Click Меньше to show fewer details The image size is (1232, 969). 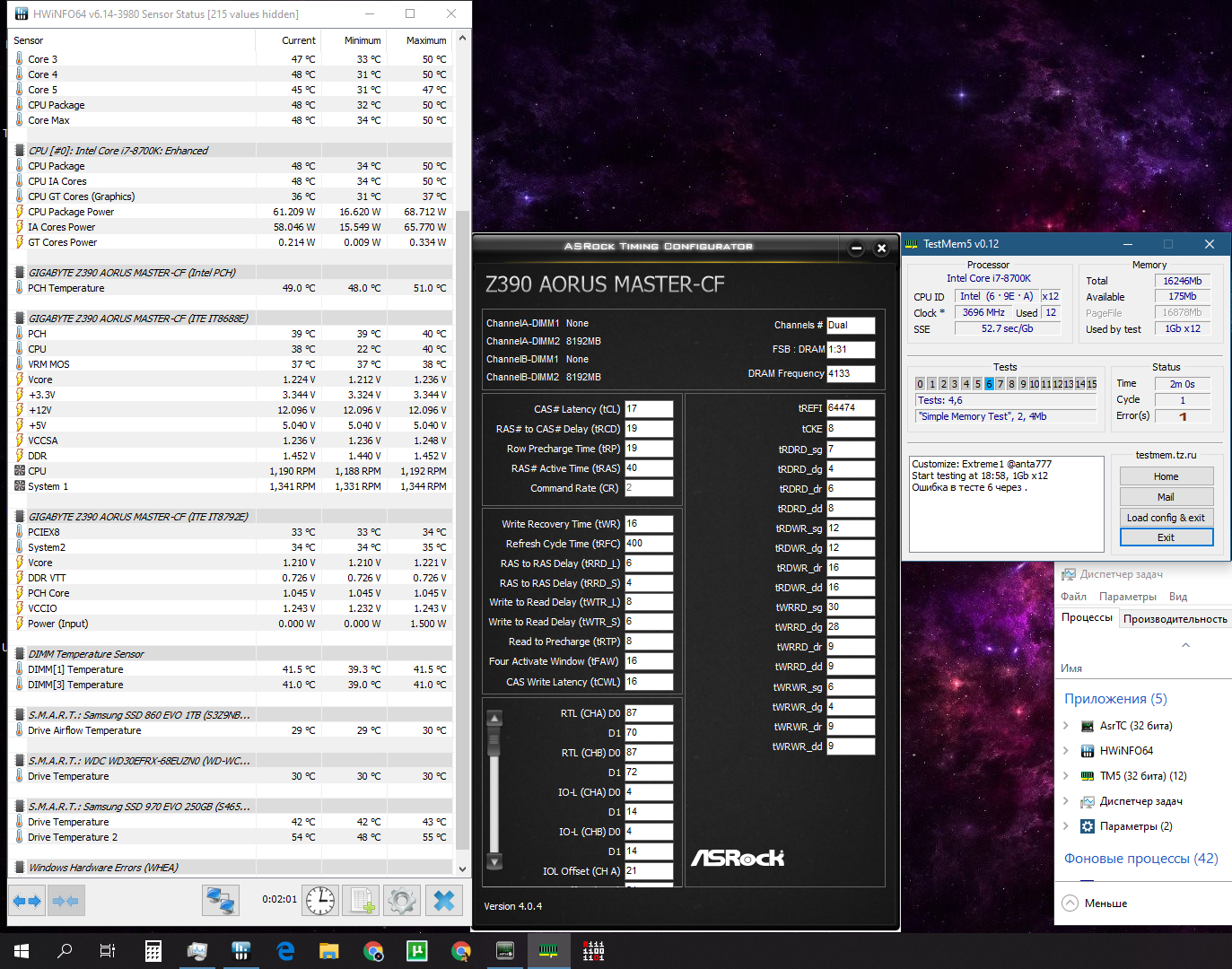1095,904
